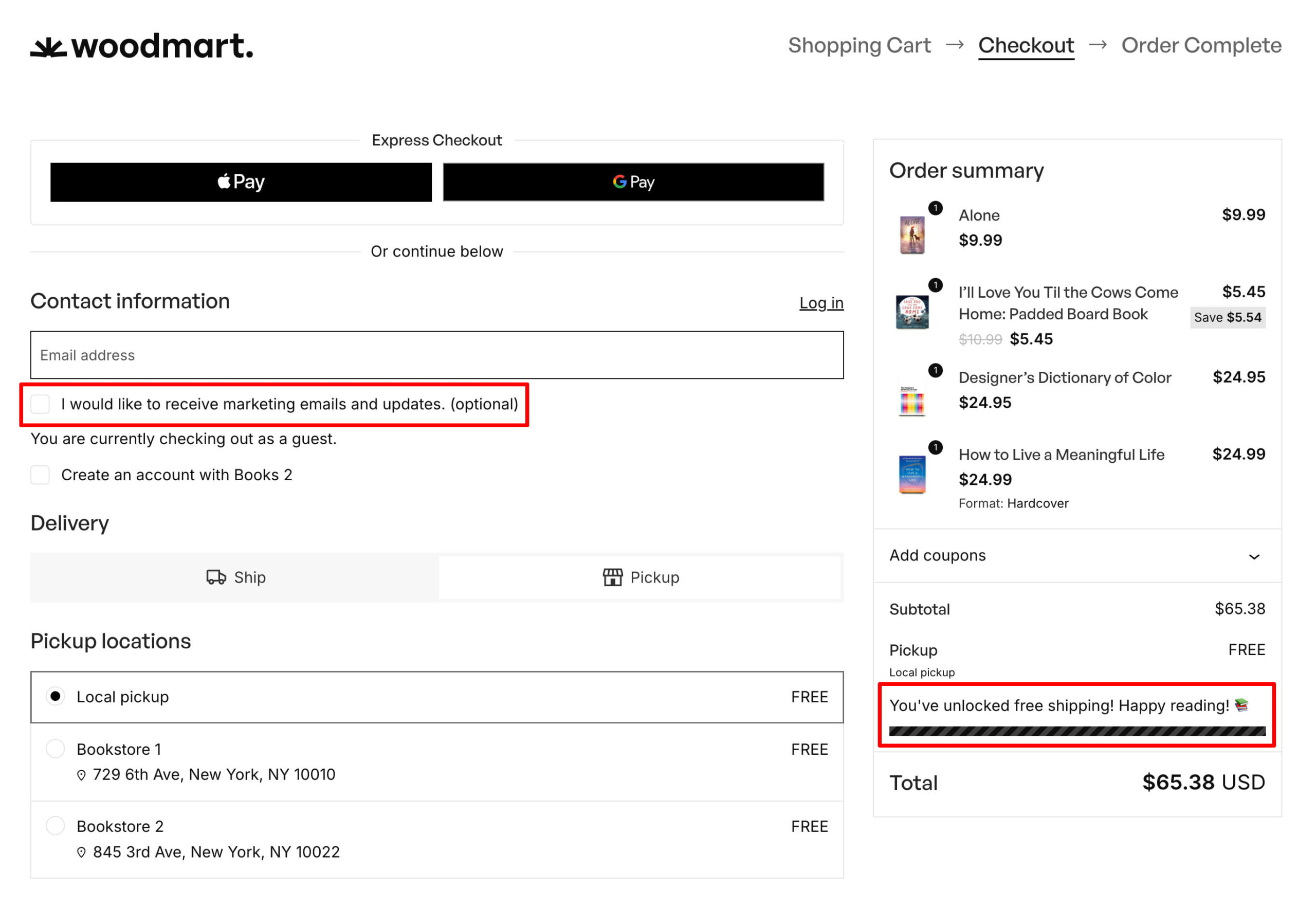Image resolution: width=1316 pixels, height=907 pixels.
Task: Select the Format: Hardcover text
Action: (x=1014, y=503)
